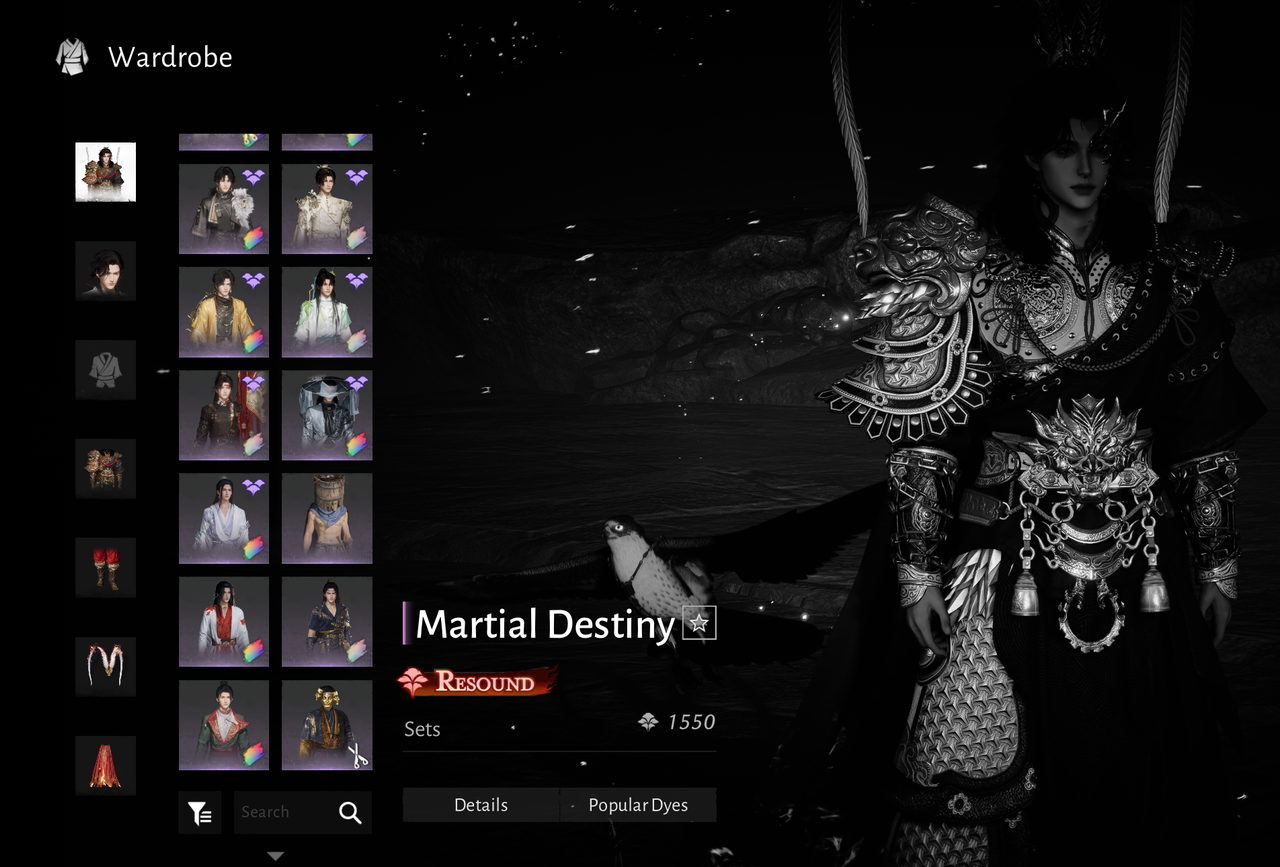
Task: Open the Details panel
Action: pyautogui.click(x=481, y=805)
